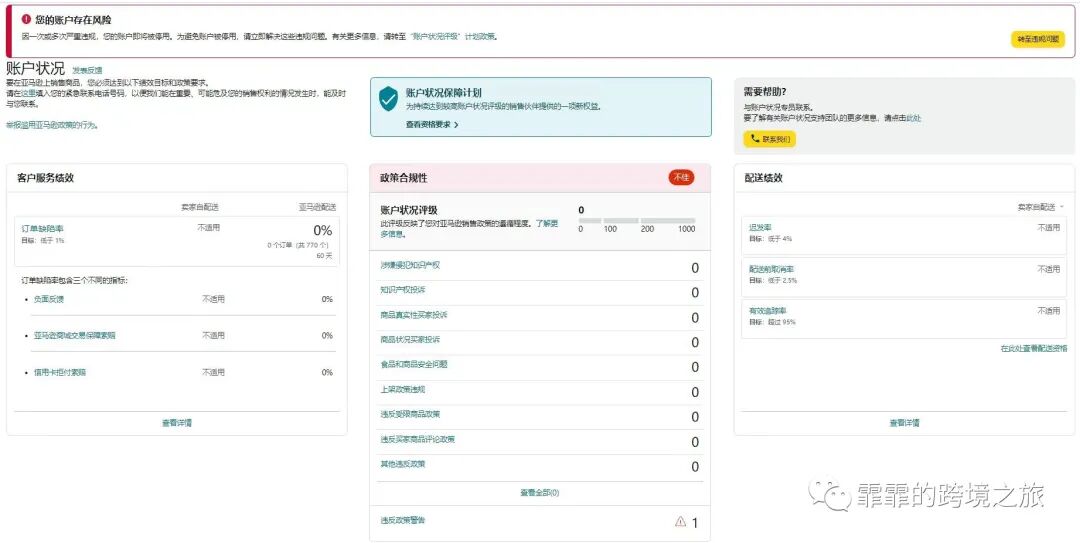Viewport: 1080px width, 543px height.
Task: Open the 违反政策警告 row
Action: [x=539, y=522]
